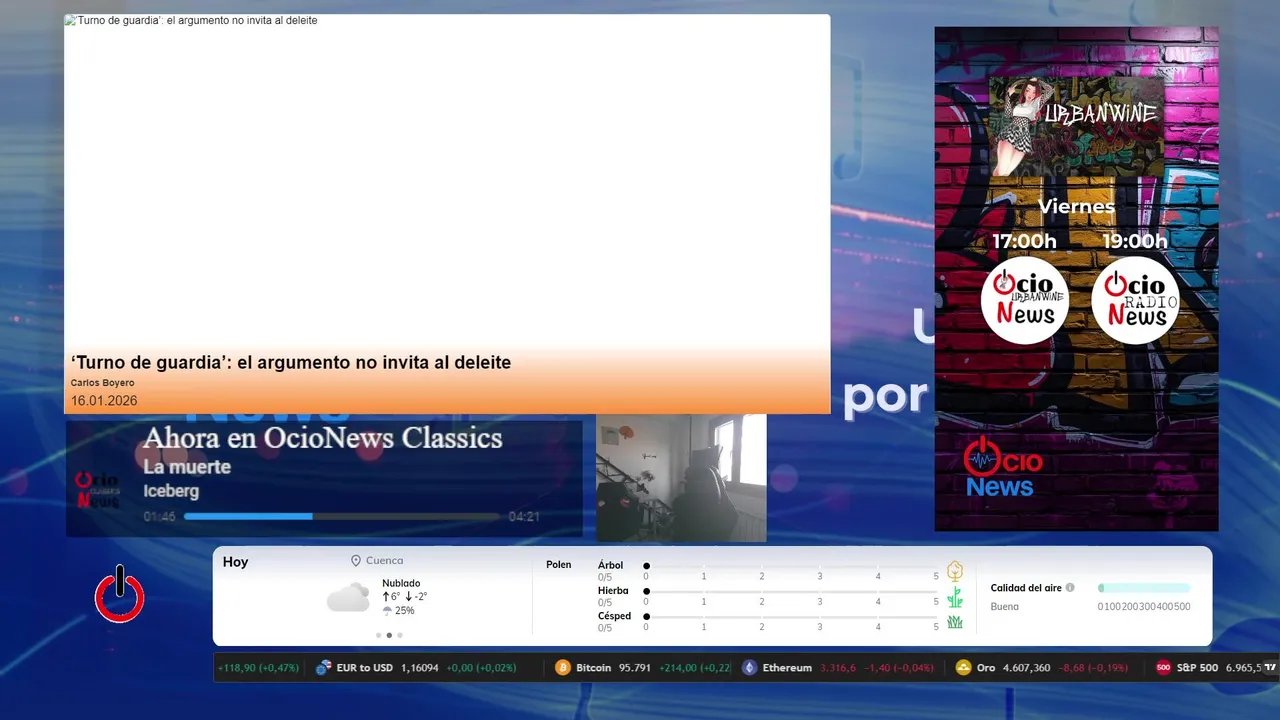Click the 17:00h schedule time
The height and width of the screenshot is (720, 1280).
point(1024,241)
